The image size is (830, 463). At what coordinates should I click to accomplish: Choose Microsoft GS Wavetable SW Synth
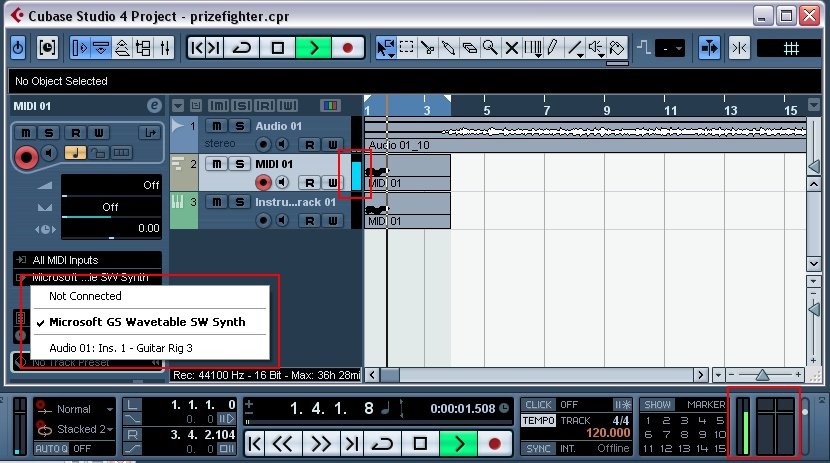click(x=150, y=322)
